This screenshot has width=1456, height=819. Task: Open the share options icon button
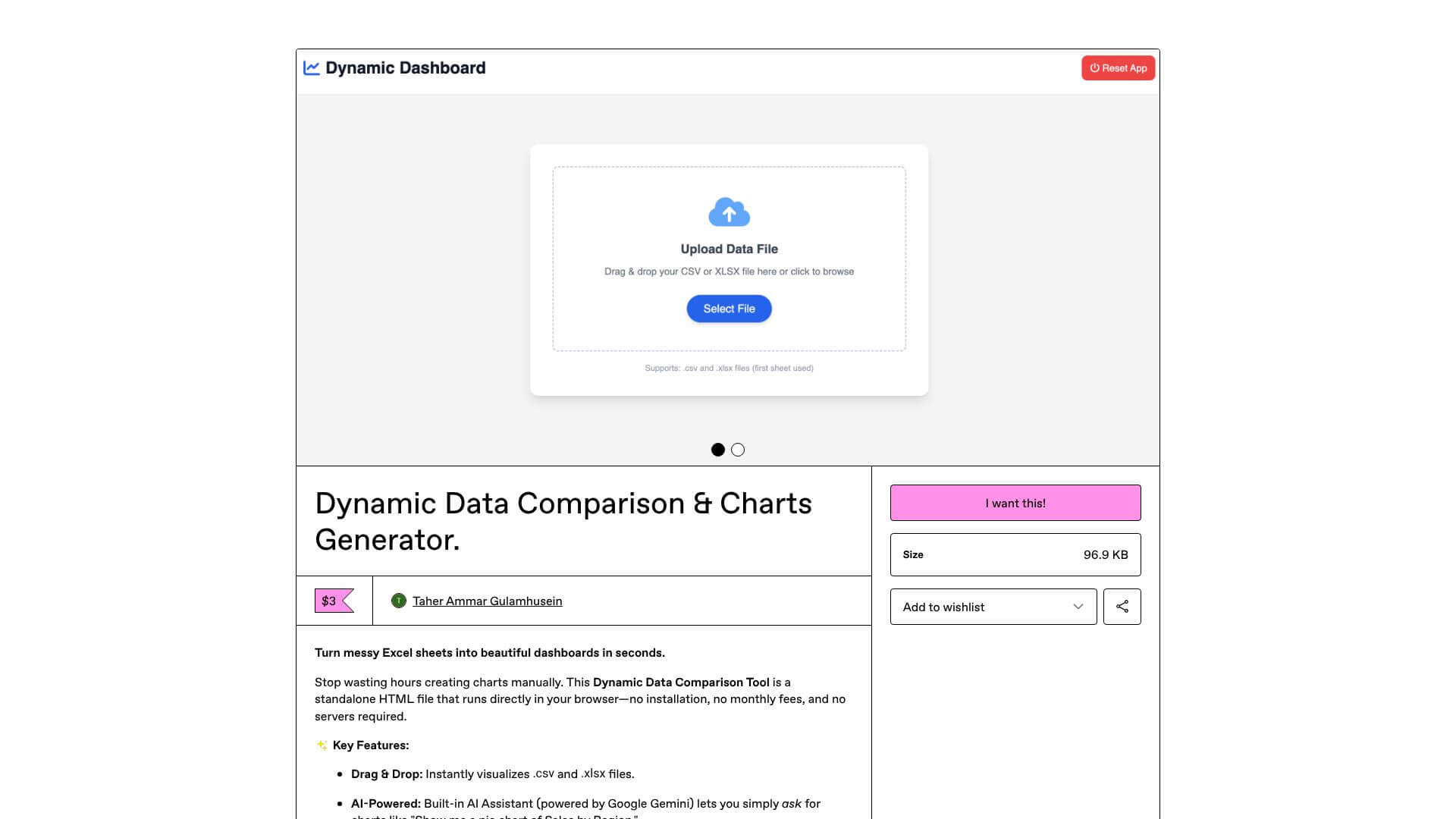coord(1122,607)
